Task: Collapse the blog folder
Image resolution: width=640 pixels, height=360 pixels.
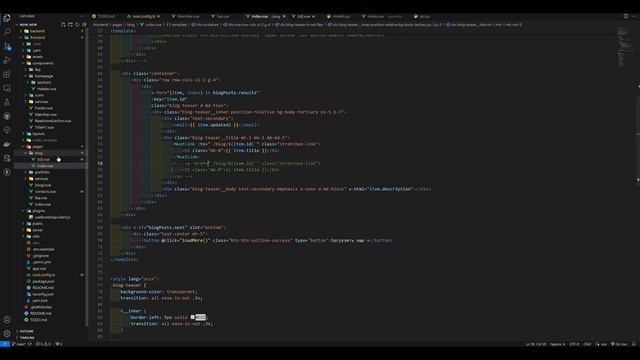Action: pos(39,153)
